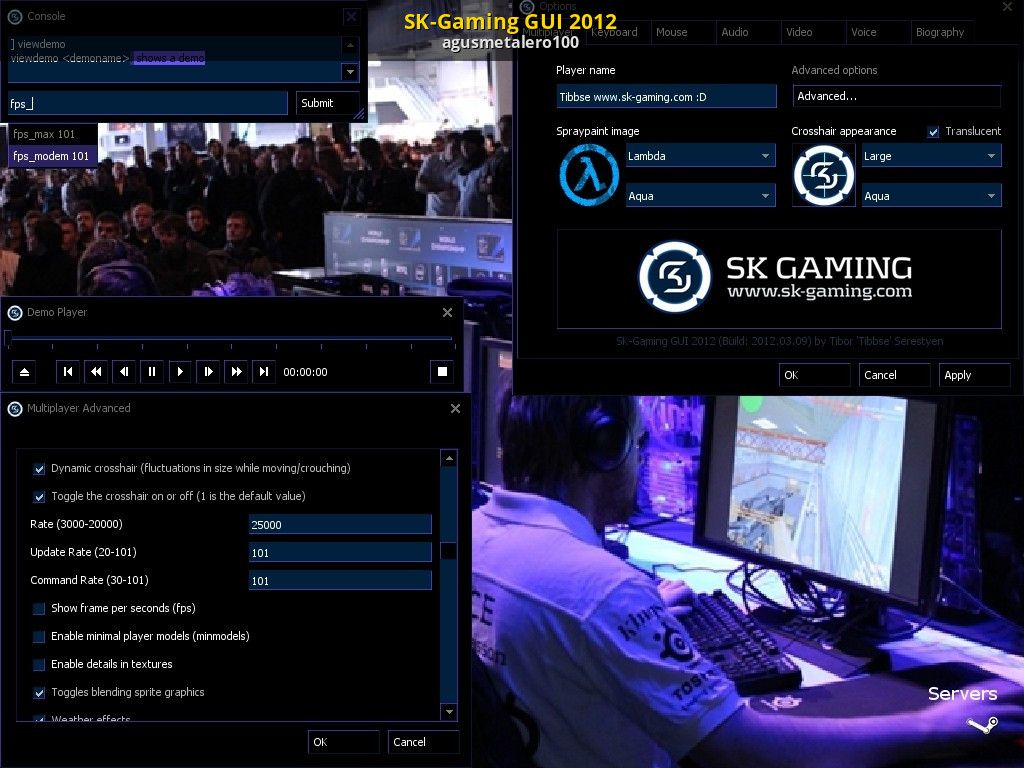
Task: Uncheck the Translucent crosshair option
Action: point(933,132)
